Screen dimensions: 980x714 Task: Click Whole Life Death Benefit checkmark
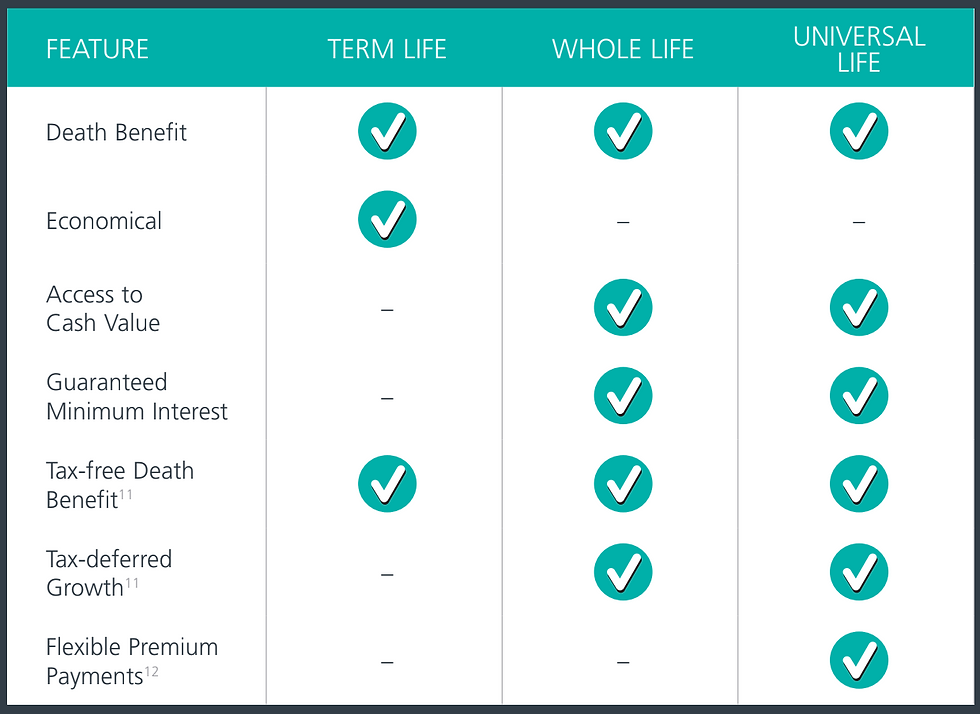point(623,131)
